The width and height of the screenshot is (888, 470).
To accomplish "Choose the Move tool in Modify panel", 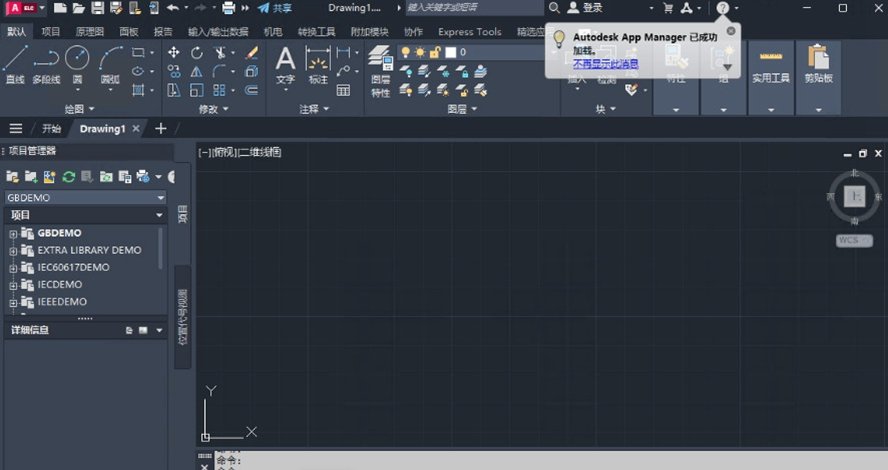I will point(174,53).
